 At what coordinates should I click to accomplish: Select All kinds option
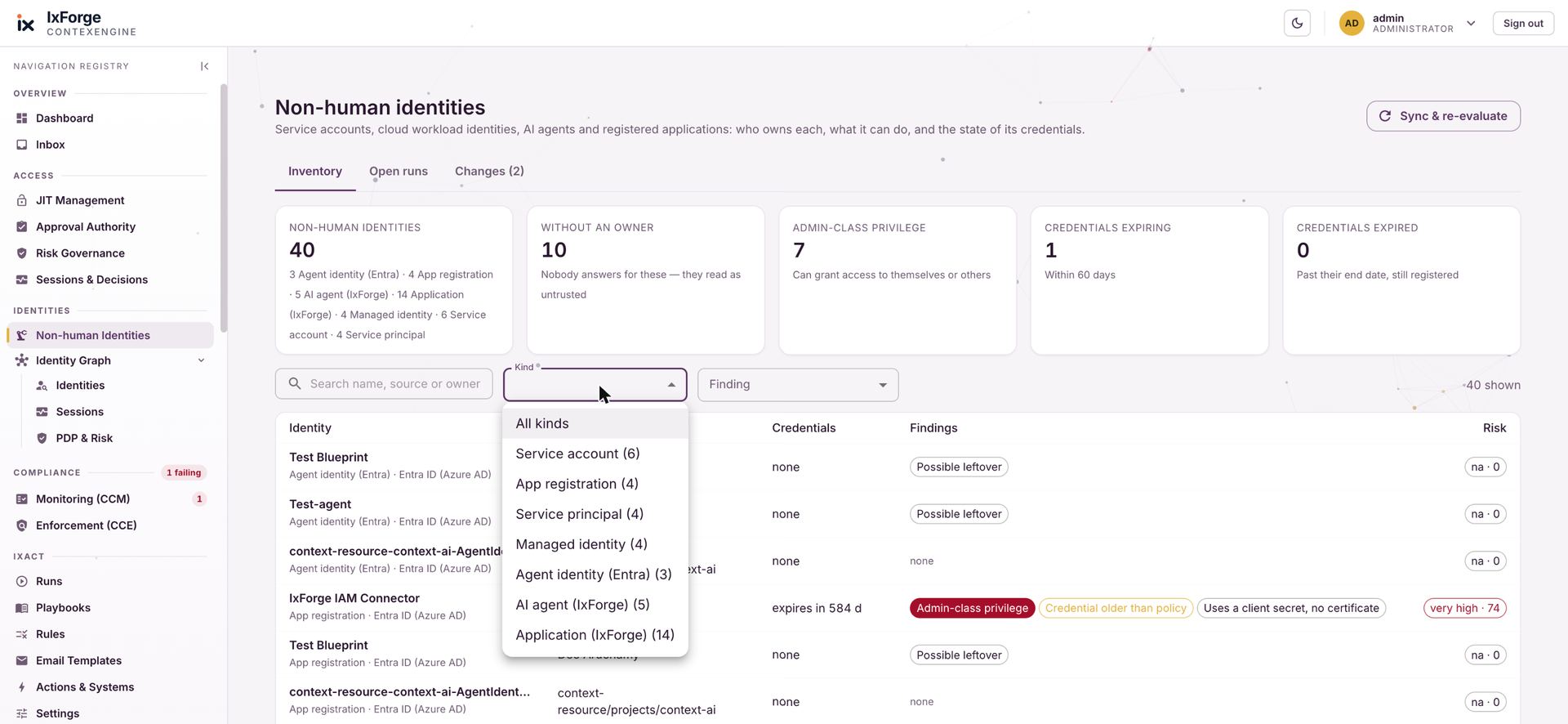[x=595, y=423]
